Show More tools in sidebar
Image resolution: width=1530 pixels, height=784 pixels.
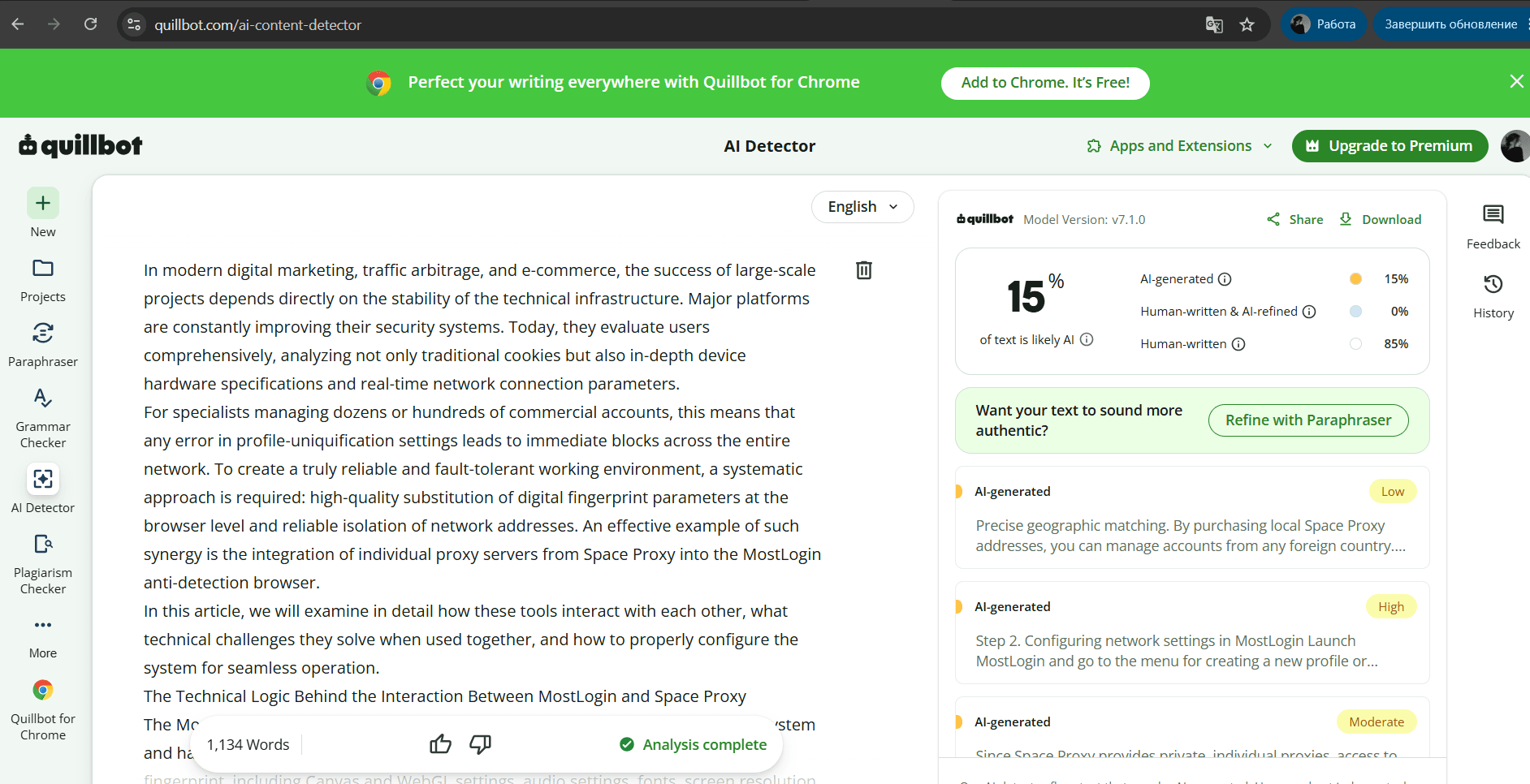43,639
